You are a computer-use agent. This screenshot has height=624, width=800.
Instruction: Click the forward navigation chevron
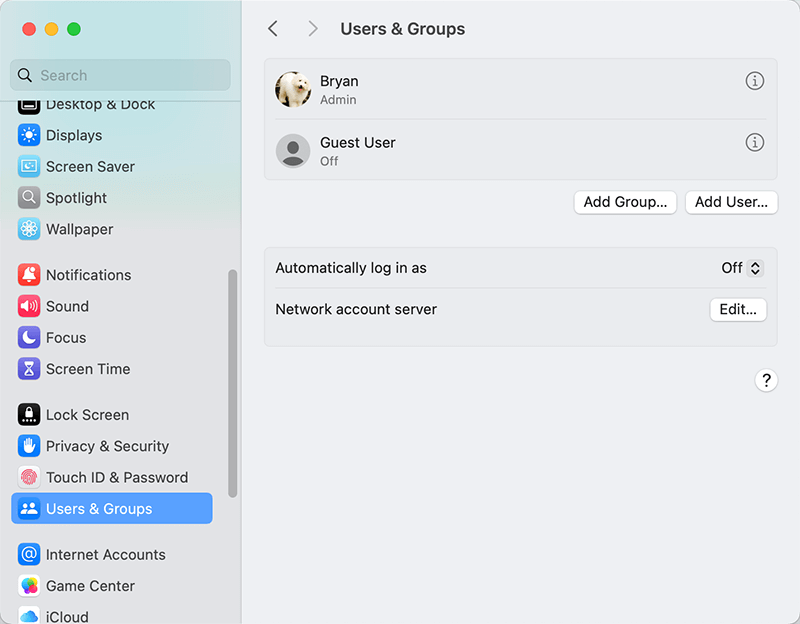(x=313, y=28)
